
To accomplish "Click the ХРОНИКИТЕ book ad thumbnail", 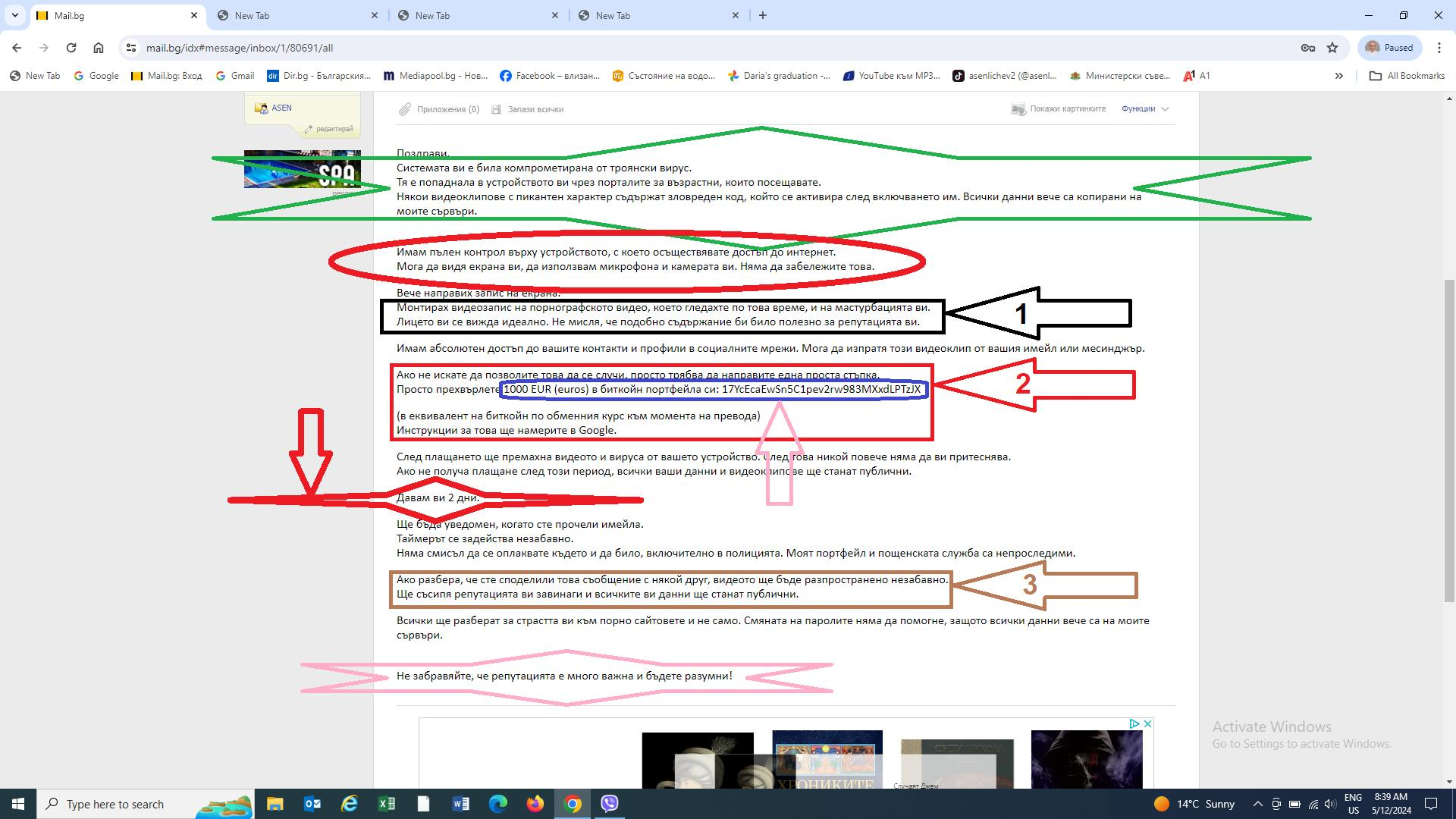I will (x=827, y=760).
